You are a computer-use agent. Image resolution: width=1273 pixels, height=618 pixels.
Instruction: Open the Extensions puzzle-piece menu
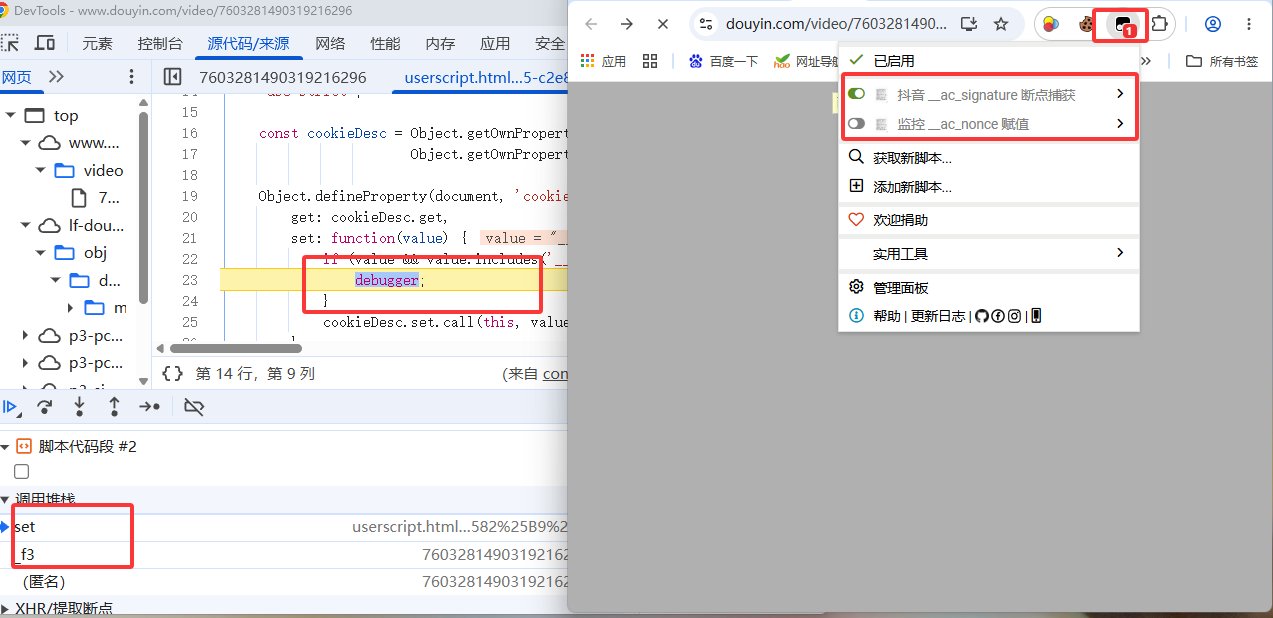[1159, 24]
